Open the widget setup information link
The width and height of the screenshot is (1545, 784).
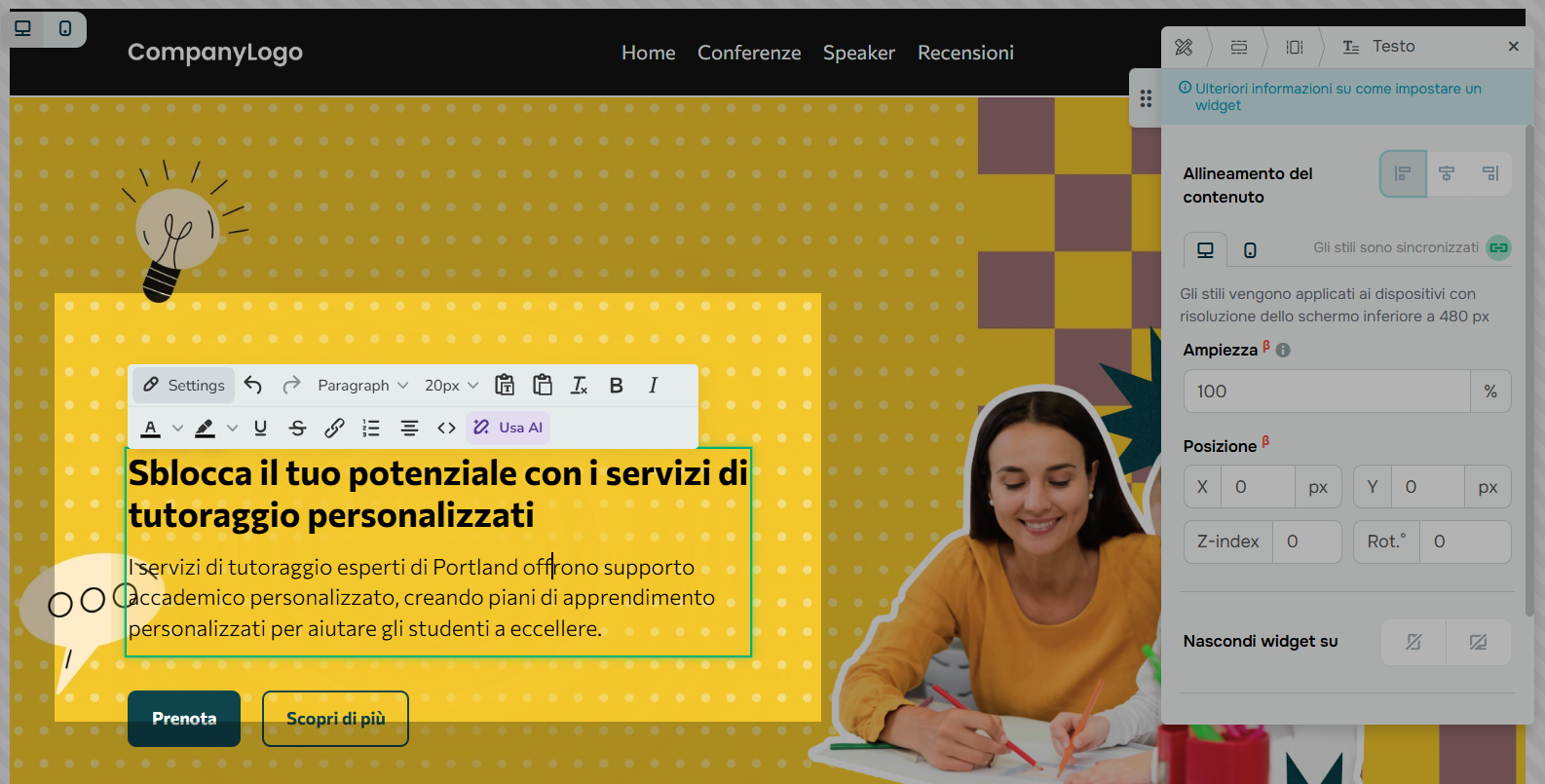click(x=1338, y=96)
